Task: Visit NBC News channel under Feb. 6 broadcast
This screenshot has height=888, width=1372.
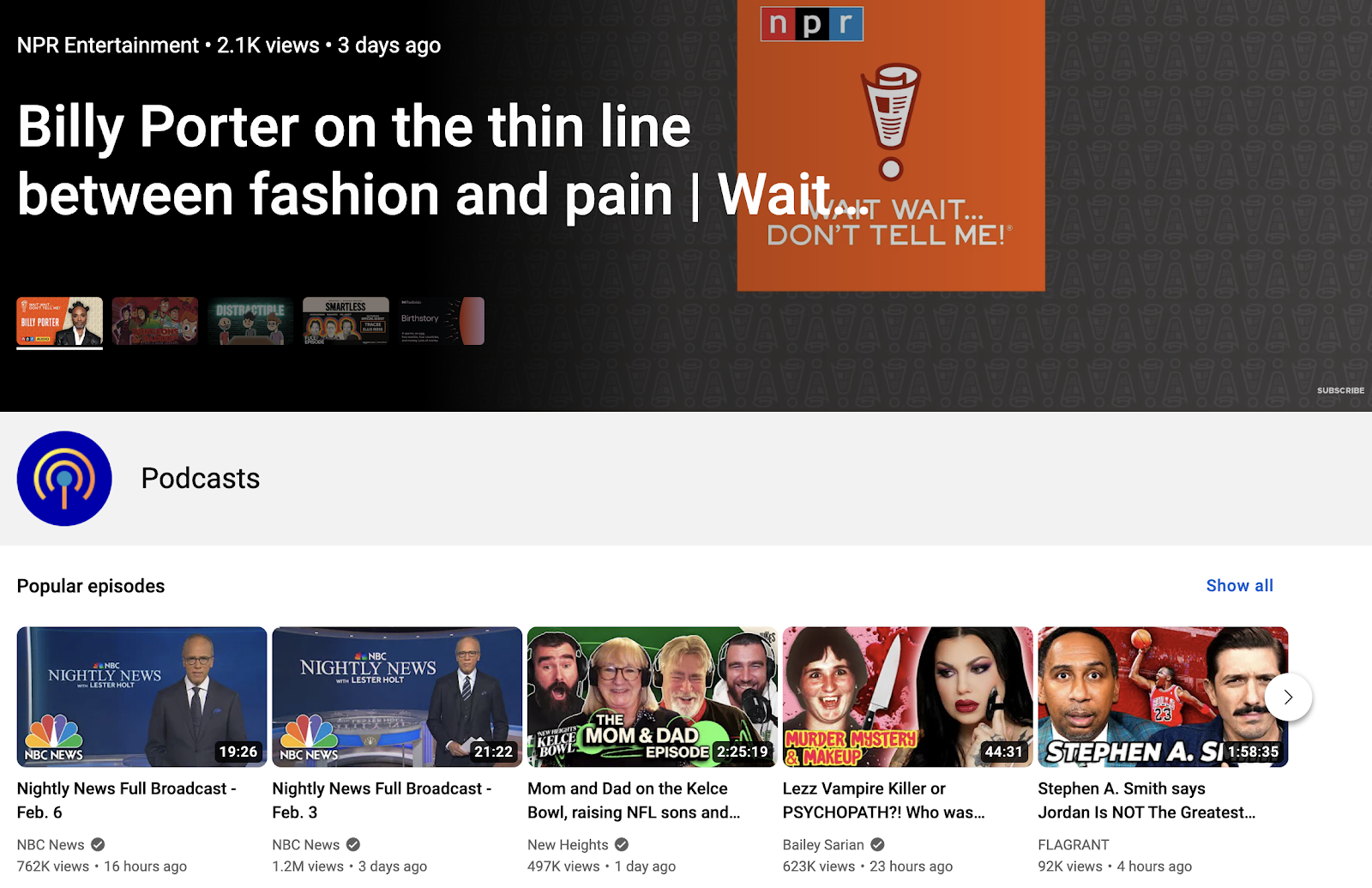Action: (51, 845)
